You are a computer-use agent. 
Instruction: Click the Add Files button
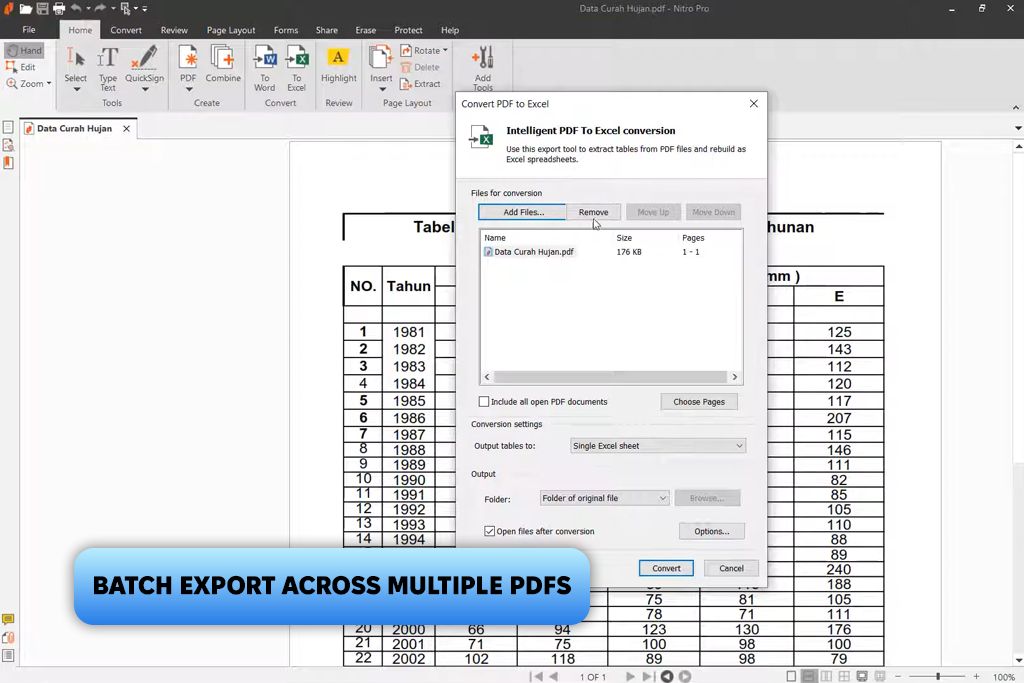pos(522,212)
